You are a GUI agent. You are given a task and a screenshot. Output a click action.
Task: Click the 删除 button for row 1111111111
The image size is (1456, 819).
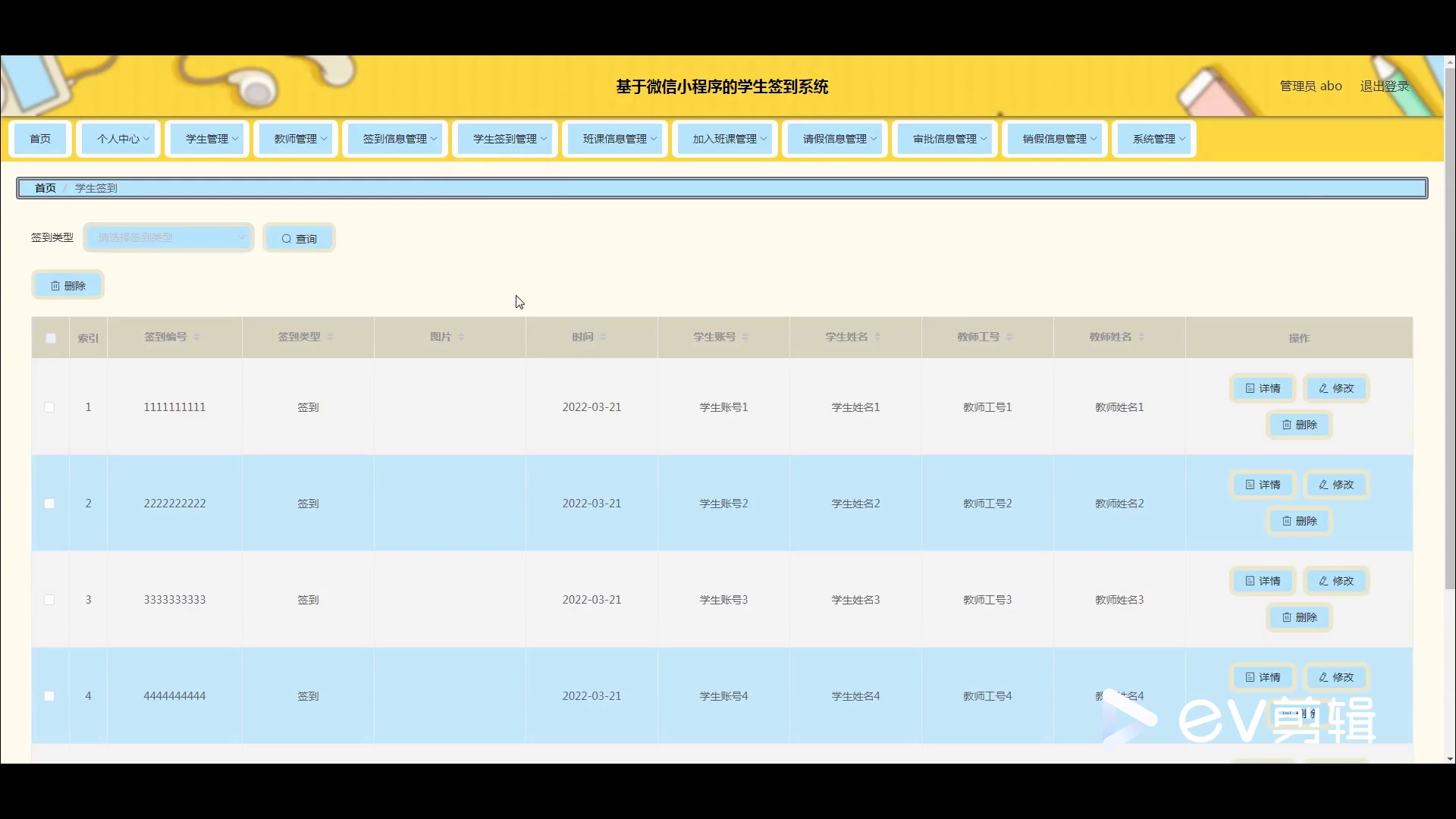tap(1299, 425)
